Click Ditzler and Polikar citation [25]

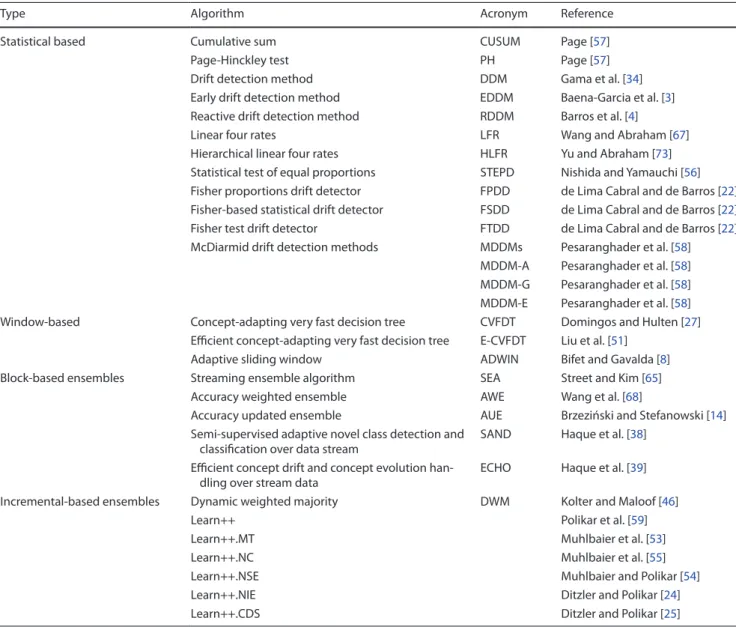[670, 614]
